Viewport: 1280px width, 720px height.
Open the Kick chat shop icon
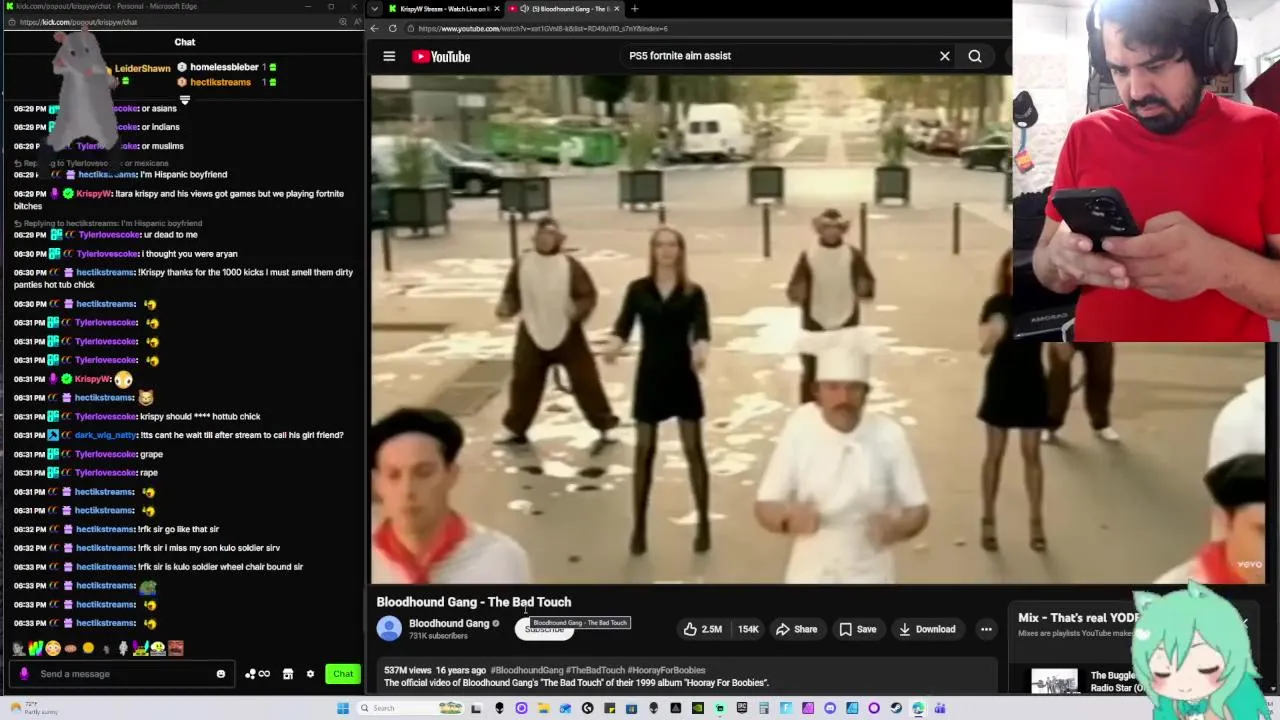click(288, 674)
